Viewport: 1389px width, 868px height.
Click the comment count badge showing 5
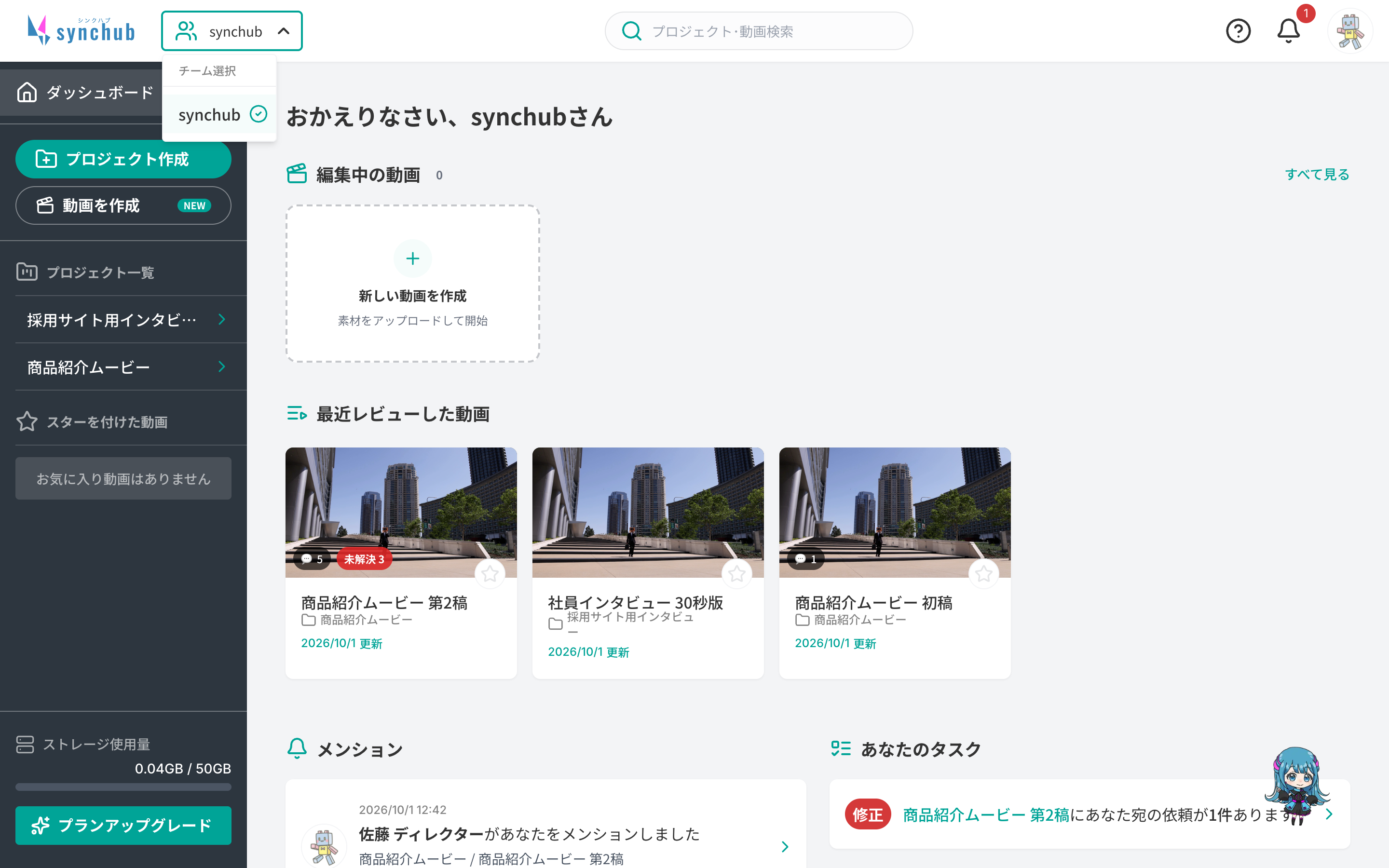[312, 558]
